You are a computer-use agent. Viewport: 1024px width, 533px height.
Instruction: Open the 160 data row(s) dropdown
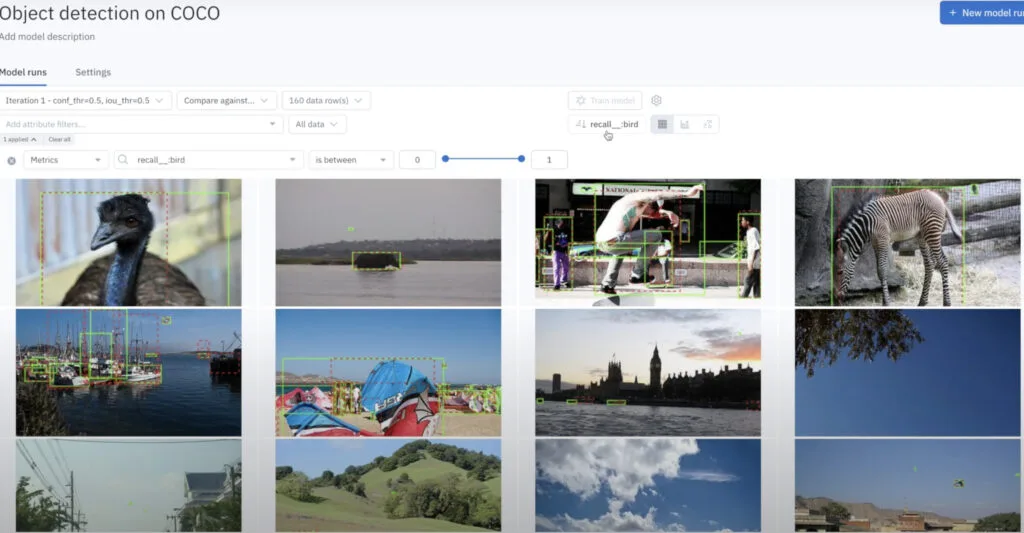pyautogui.click(x=326, y=100)
